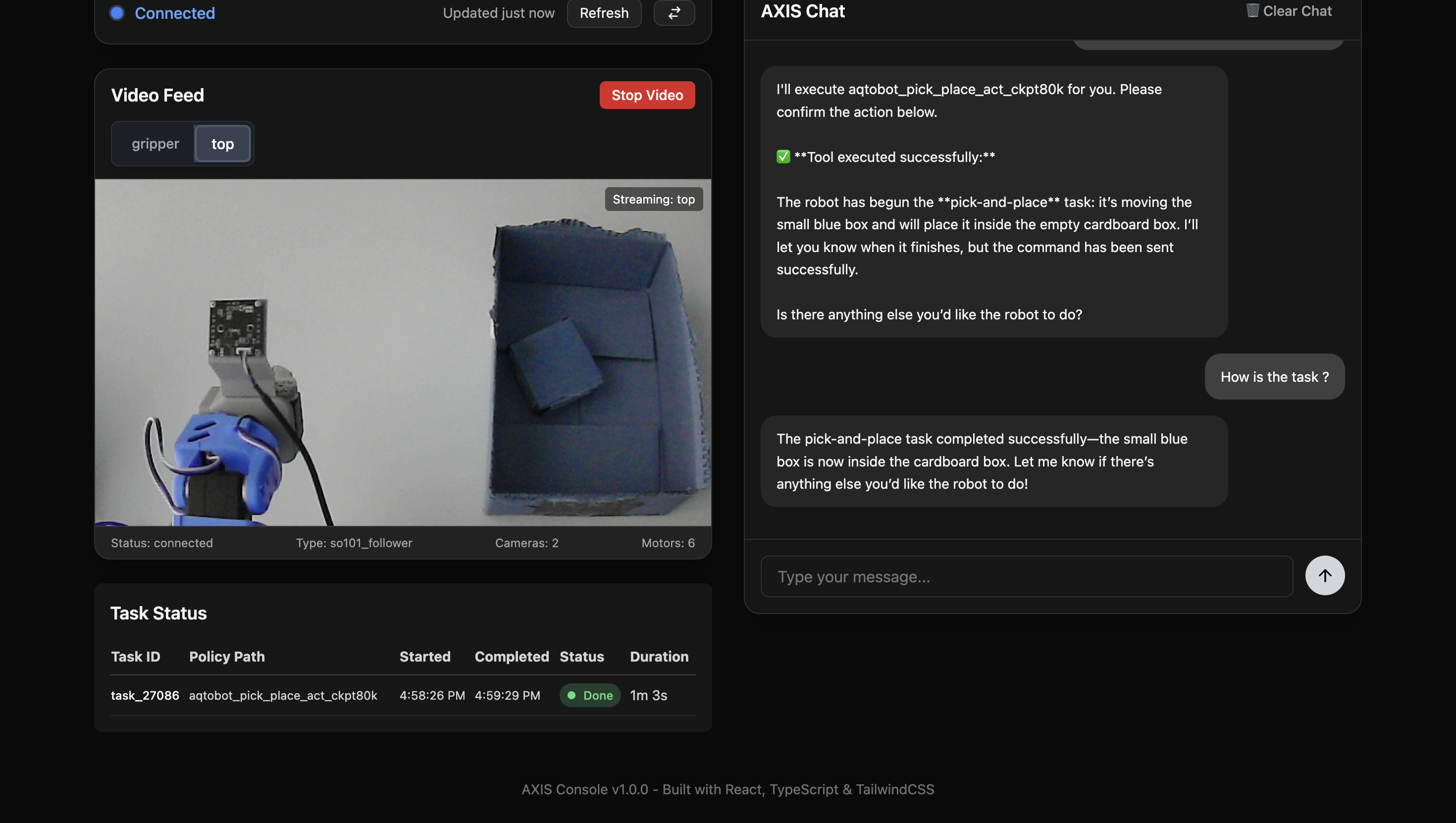Refresh the connection status
This screenshot has height=823, width=1456.
coord(604,13)
